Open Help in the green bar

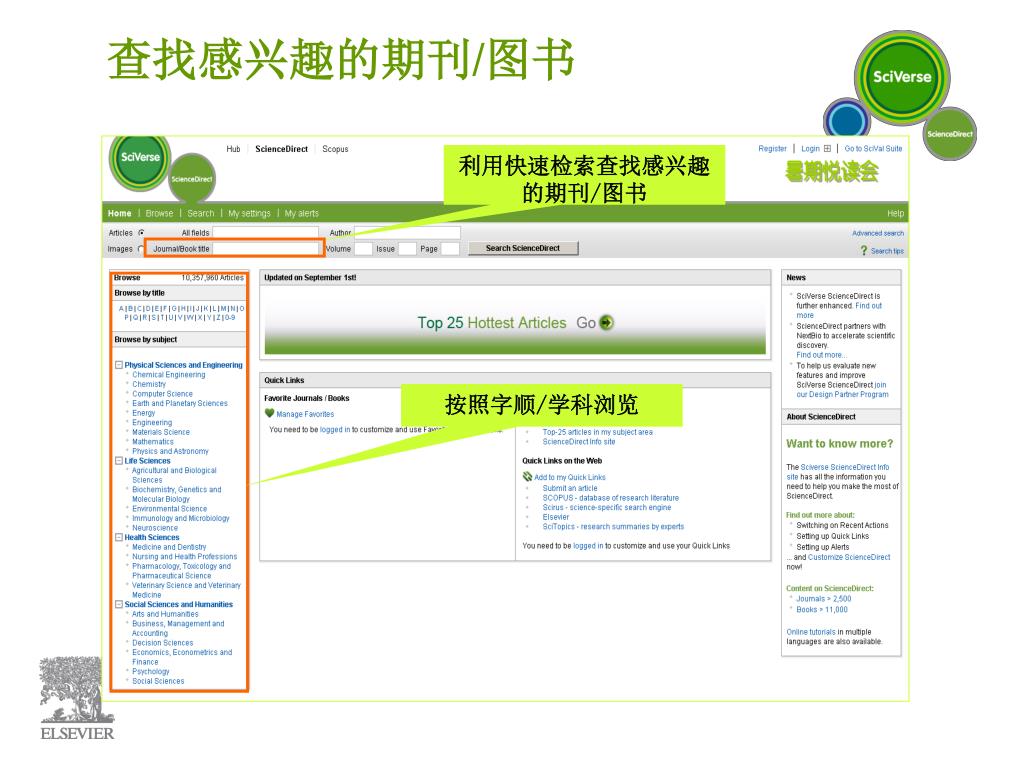pyautogui.click(x=895, y=214)
